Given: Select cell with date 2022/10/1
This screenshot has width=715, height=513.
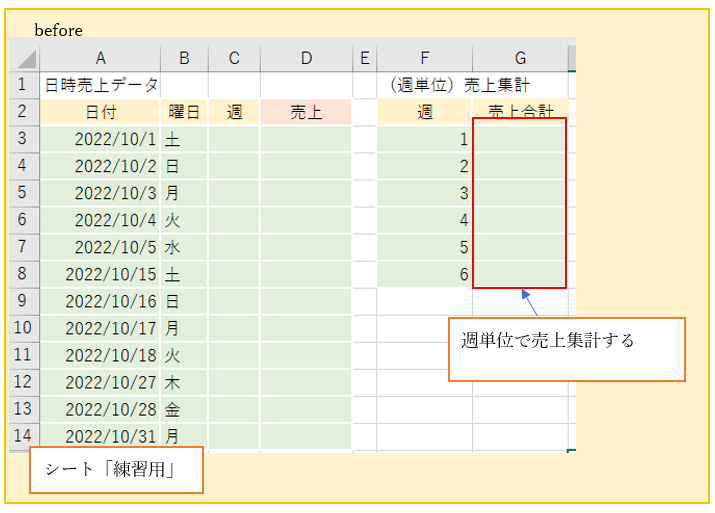Looking at the screenshot, I should click(100, 139).
